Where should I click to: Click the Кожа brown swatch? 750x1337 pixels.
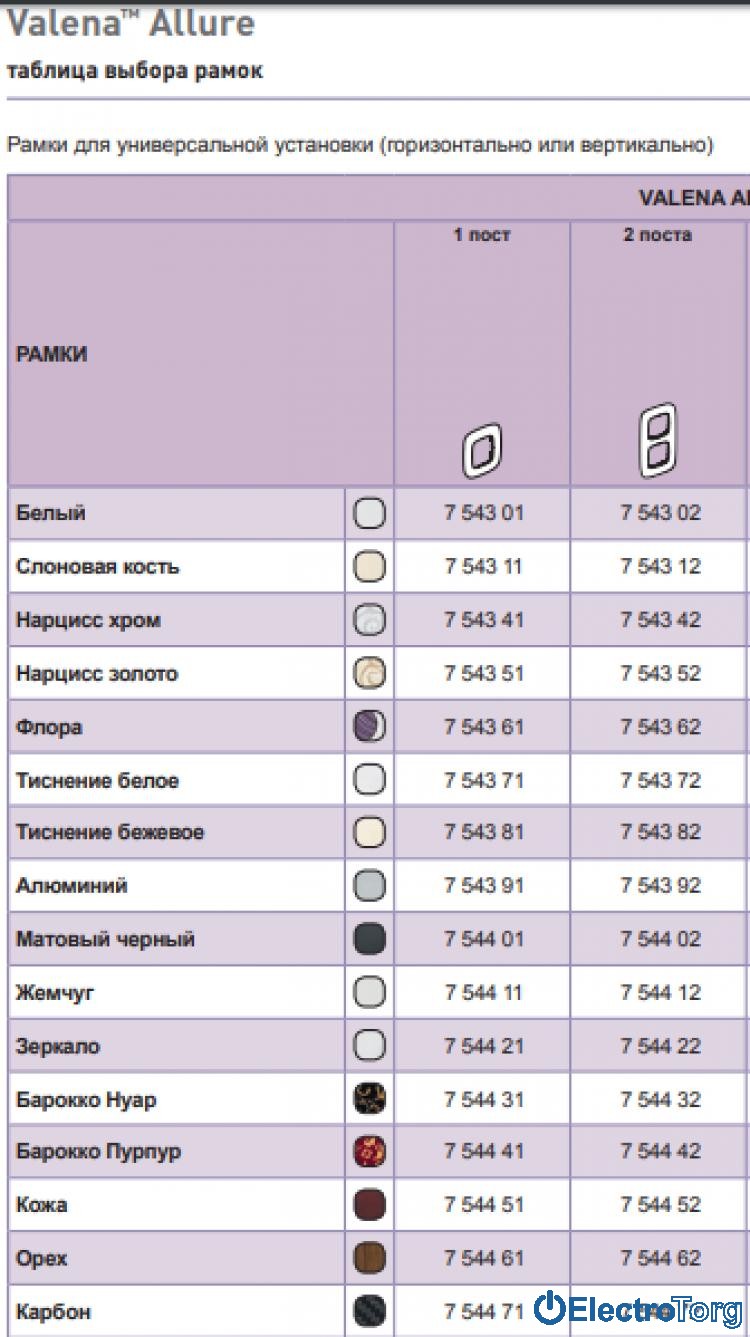pos(370,1205)
